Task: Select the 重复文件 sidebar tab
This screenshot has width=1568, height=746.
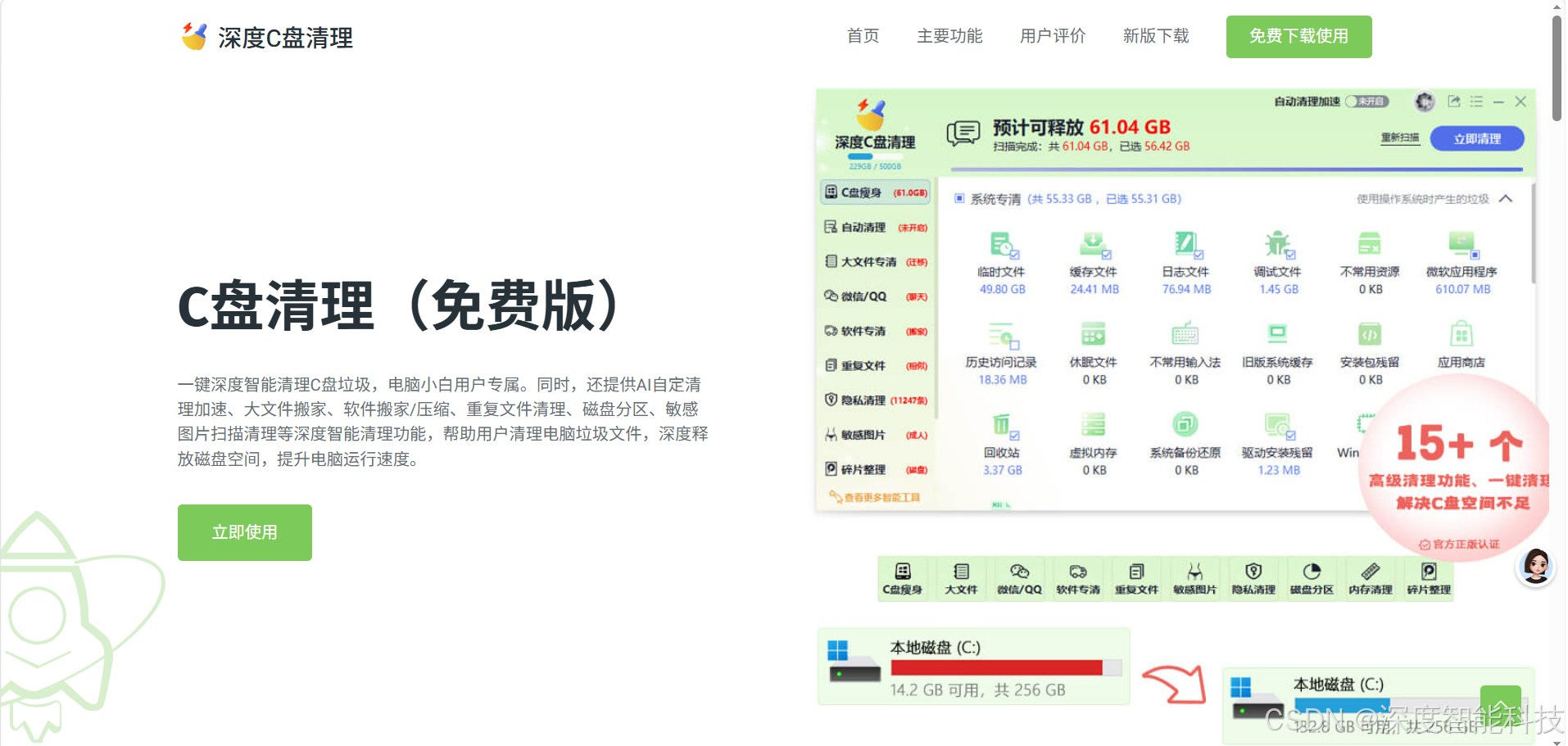Action: [x=876, y=365]
